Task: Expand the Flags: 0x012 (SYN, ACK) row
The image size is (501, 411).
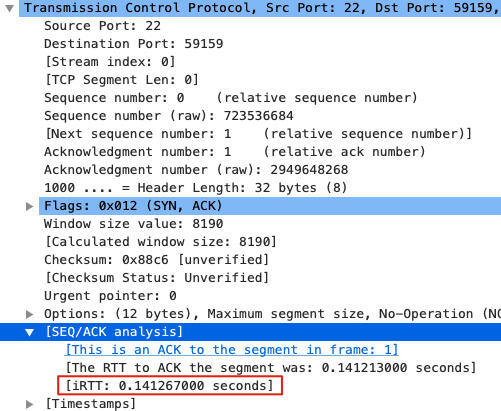Action: 30,206
